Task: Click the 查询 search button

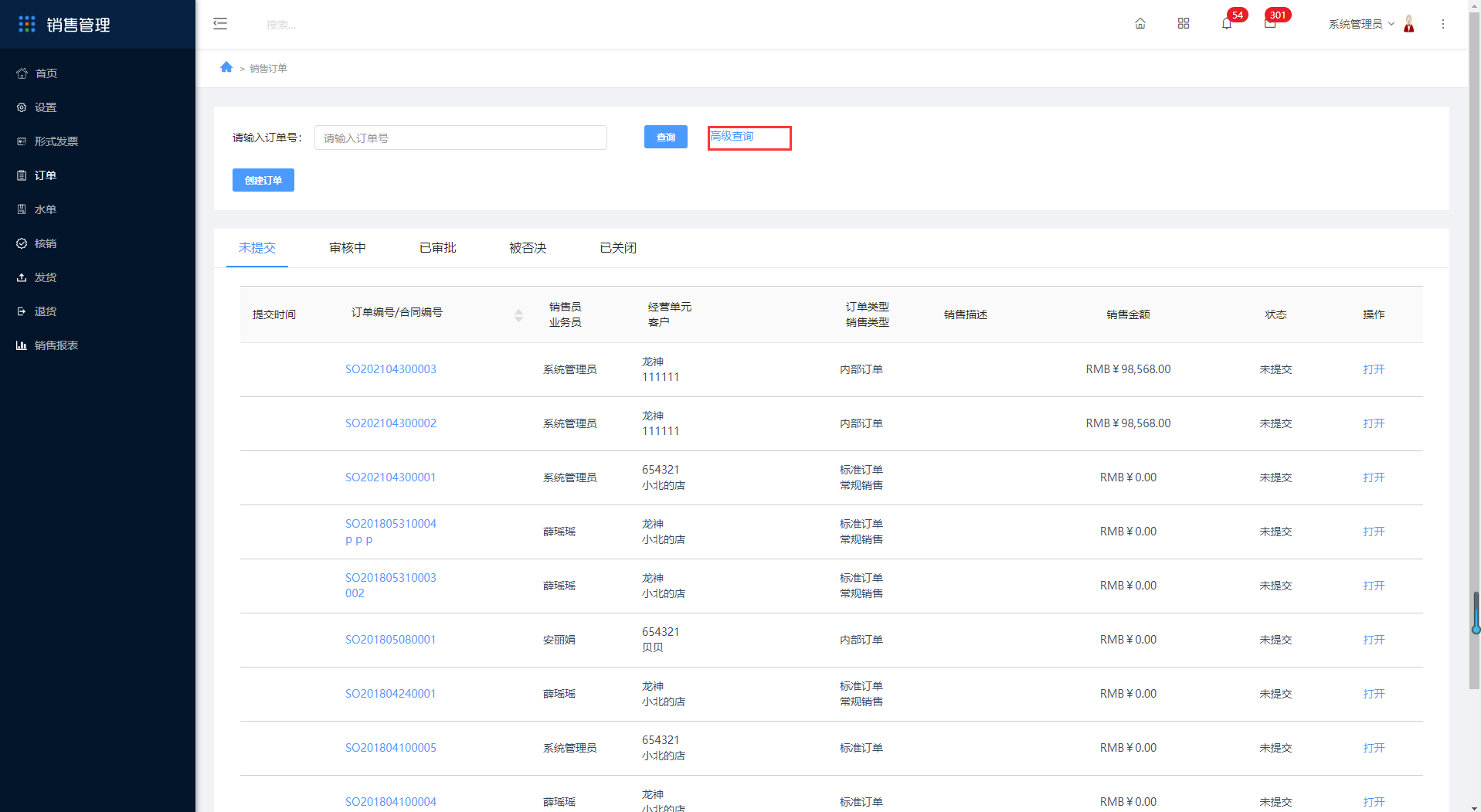Action: (x=666, y=137)
